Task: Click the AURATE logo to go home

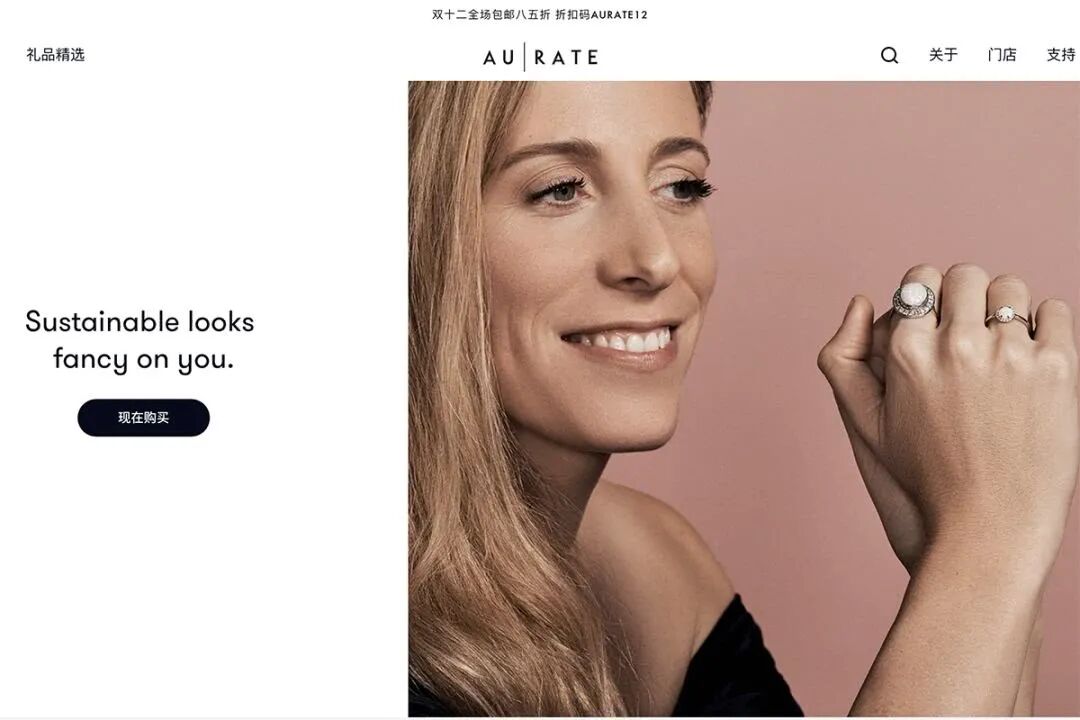Action: point(541,56)
